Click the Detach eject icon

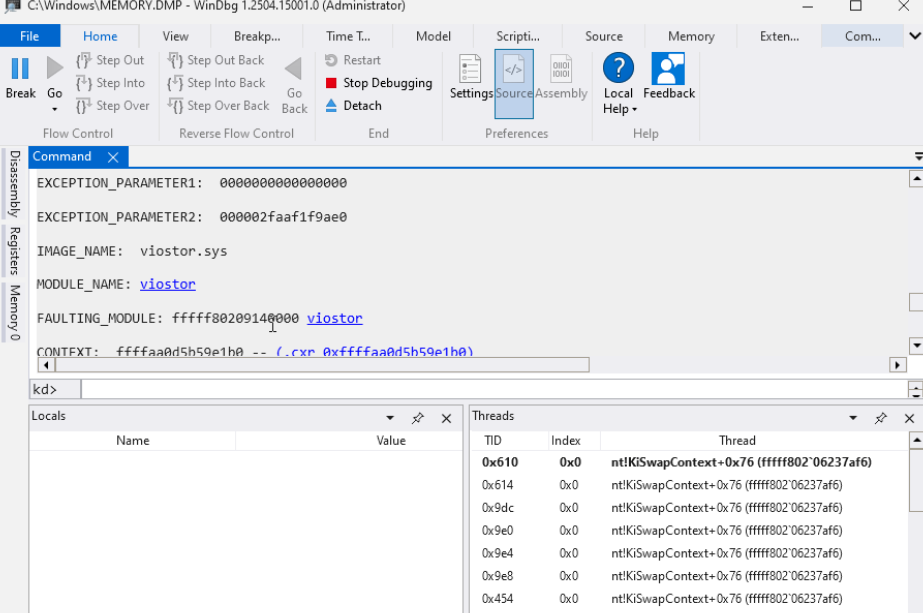click(331, 106)
